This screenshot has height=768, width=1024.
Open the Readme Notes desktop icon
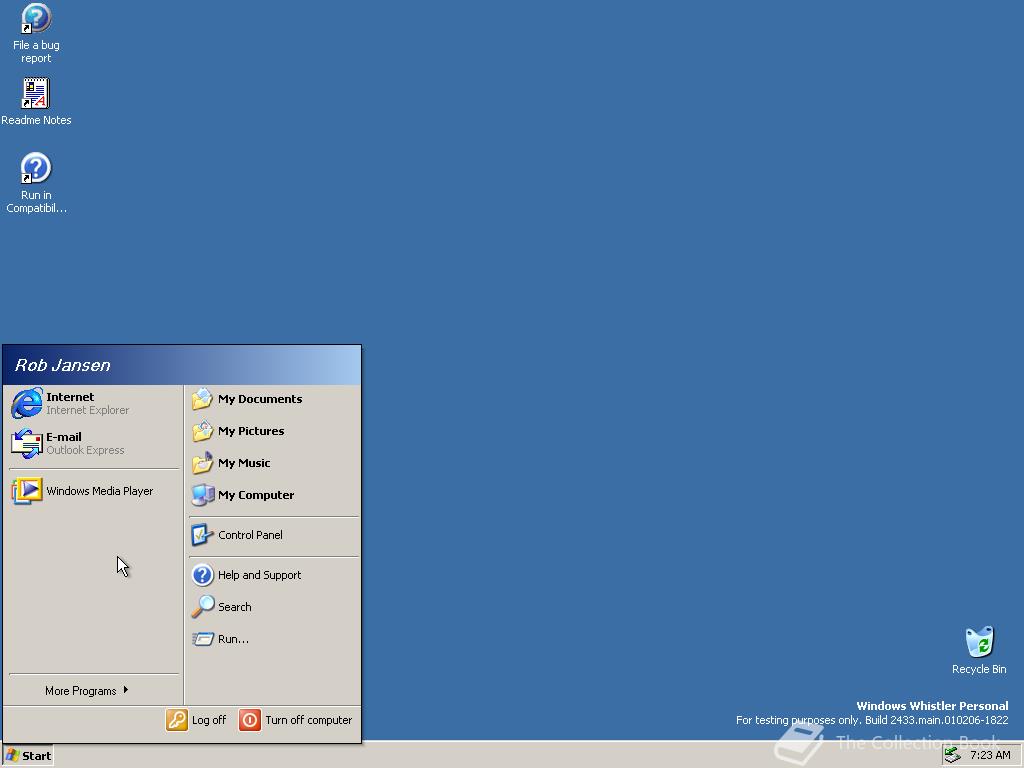coord(36,102)
